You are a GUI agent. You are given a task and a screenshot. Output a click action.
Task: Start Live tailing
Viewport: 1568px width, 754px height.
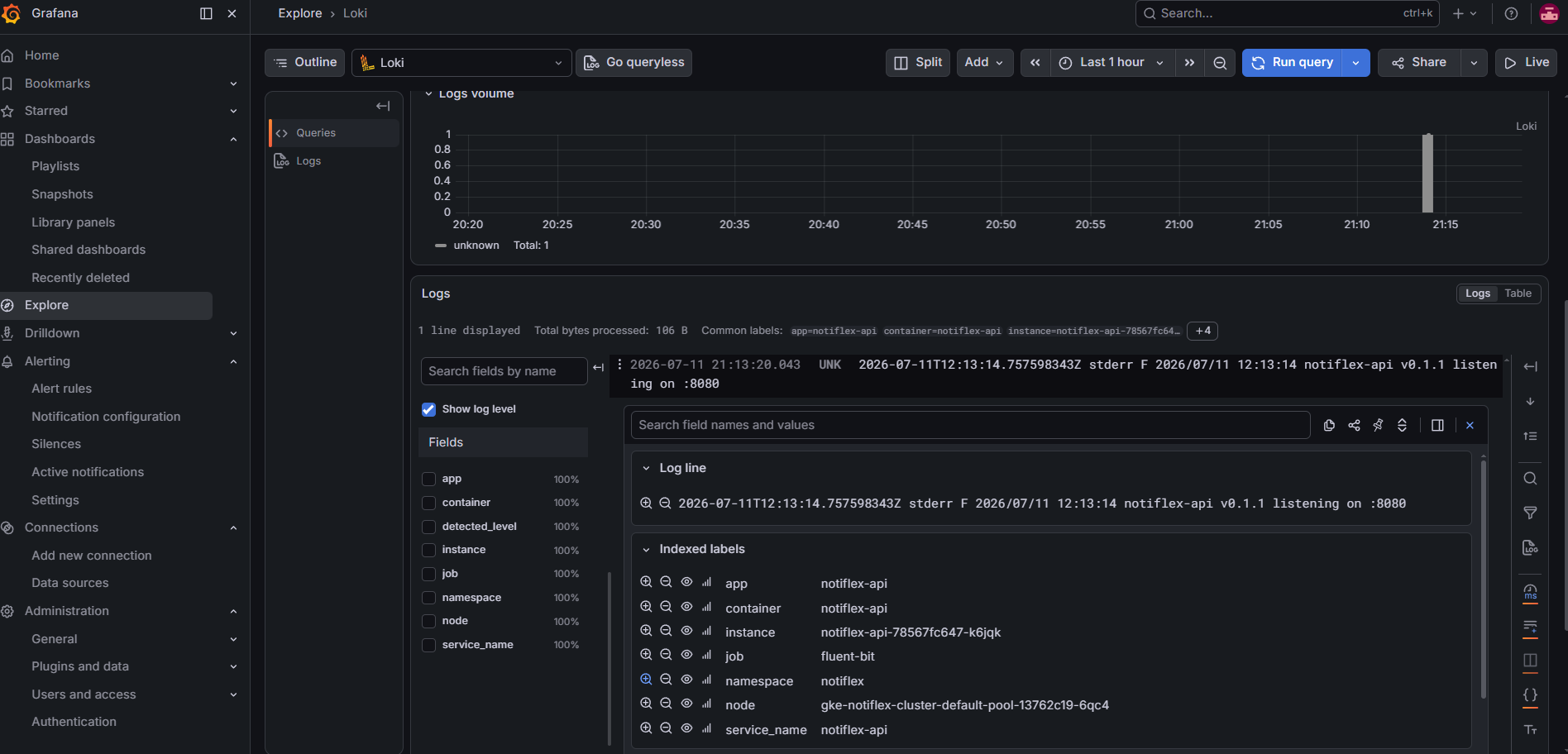point(1526,63)
